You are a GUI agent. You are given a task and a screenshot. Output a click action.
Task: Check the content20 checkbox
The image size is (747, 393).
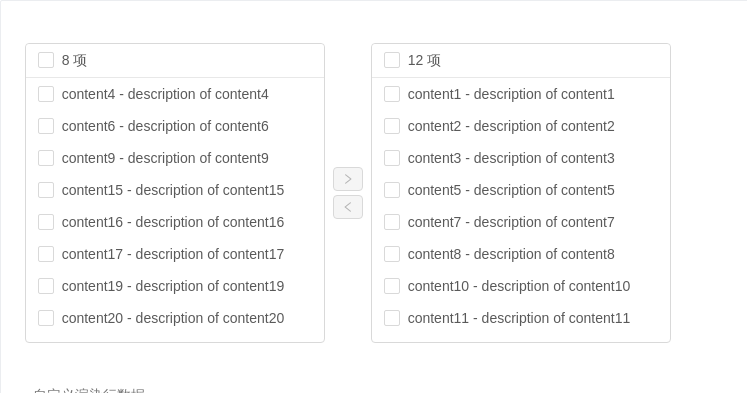tap(46, 317)
